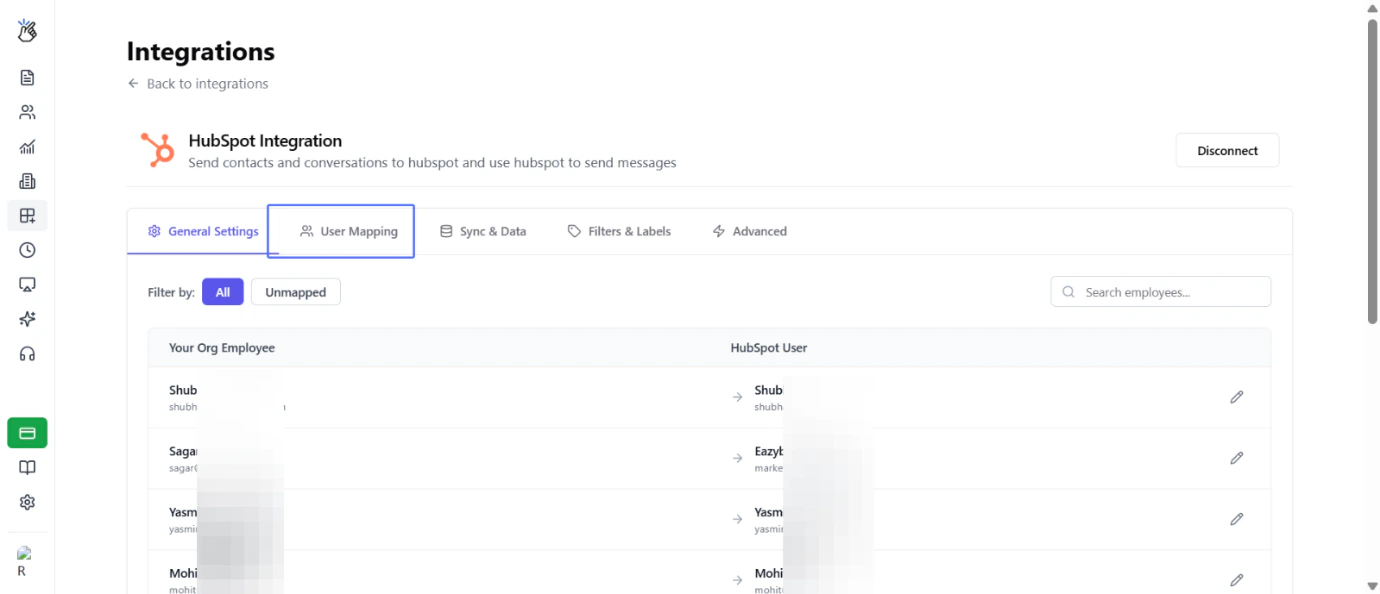Screen dimensions: 1380x594
Task: Open the Advanced tab
Action: (x=749, y=231)
